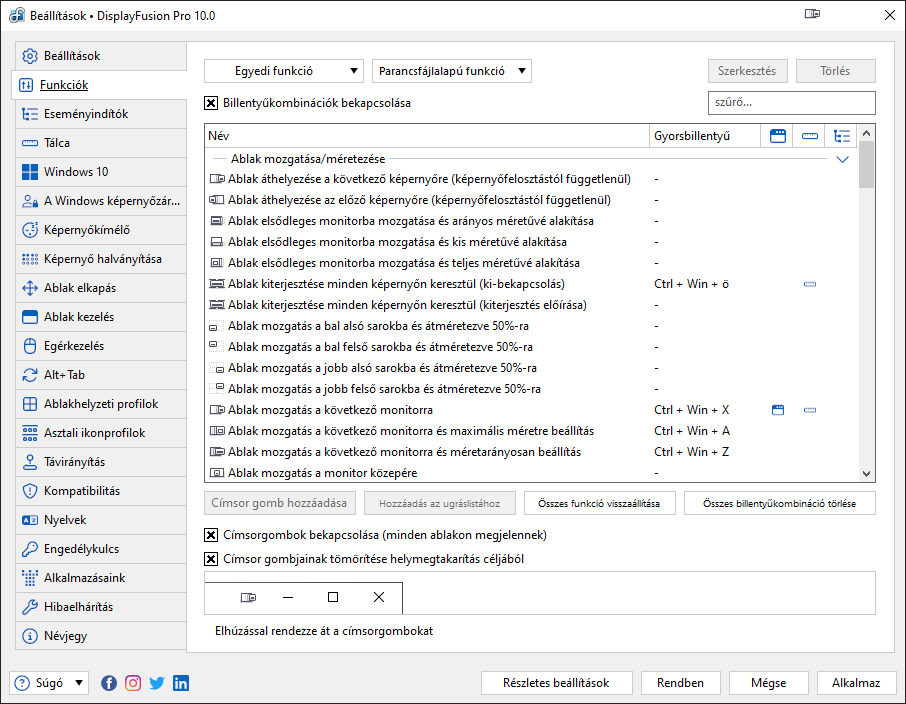This screenshot has height=704, width=906.
Task: Toggle Címsor gombjainak tömörítése checkbox
Action: point(211,559)
